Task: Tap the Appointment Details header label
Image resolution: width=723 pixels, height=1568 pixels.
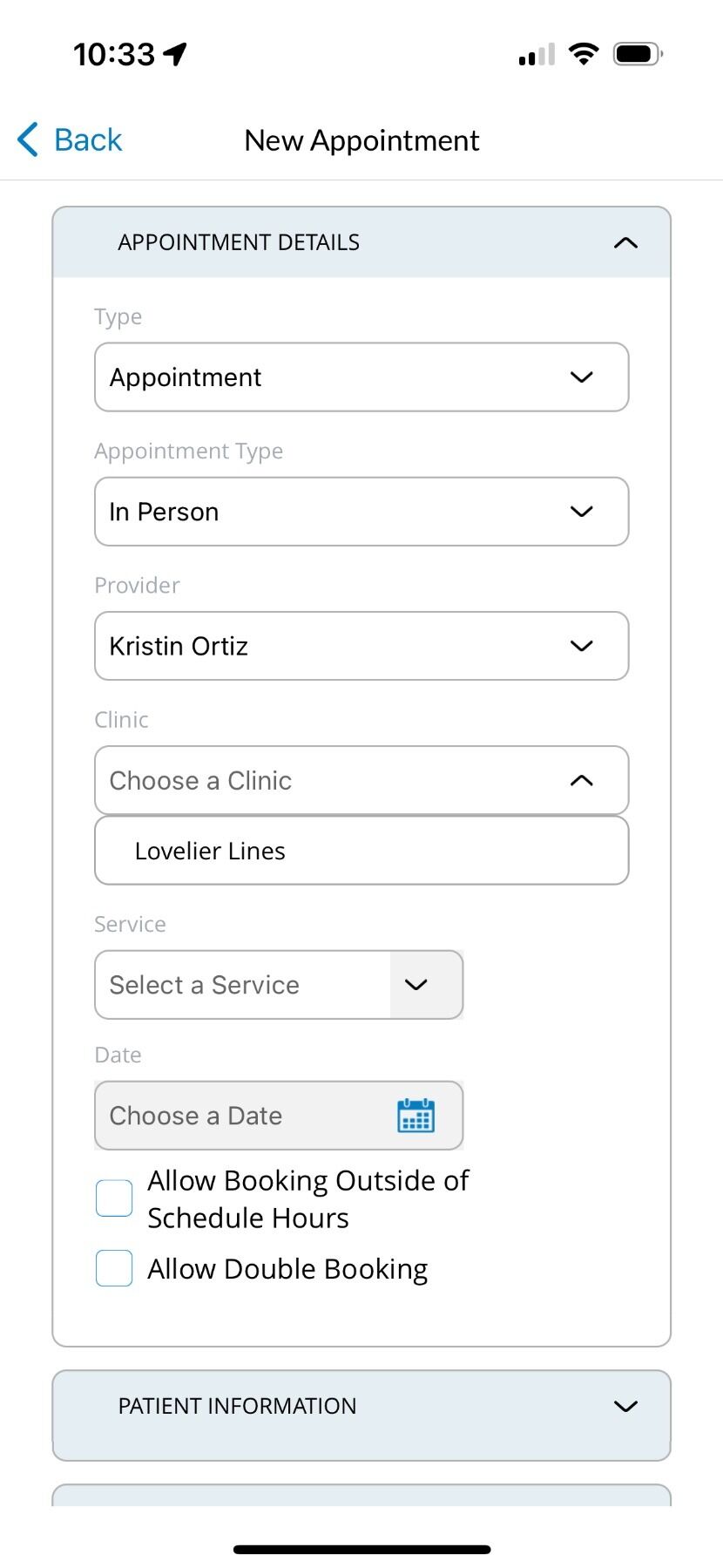Action: pyautogui.click(x=239, y=242)
